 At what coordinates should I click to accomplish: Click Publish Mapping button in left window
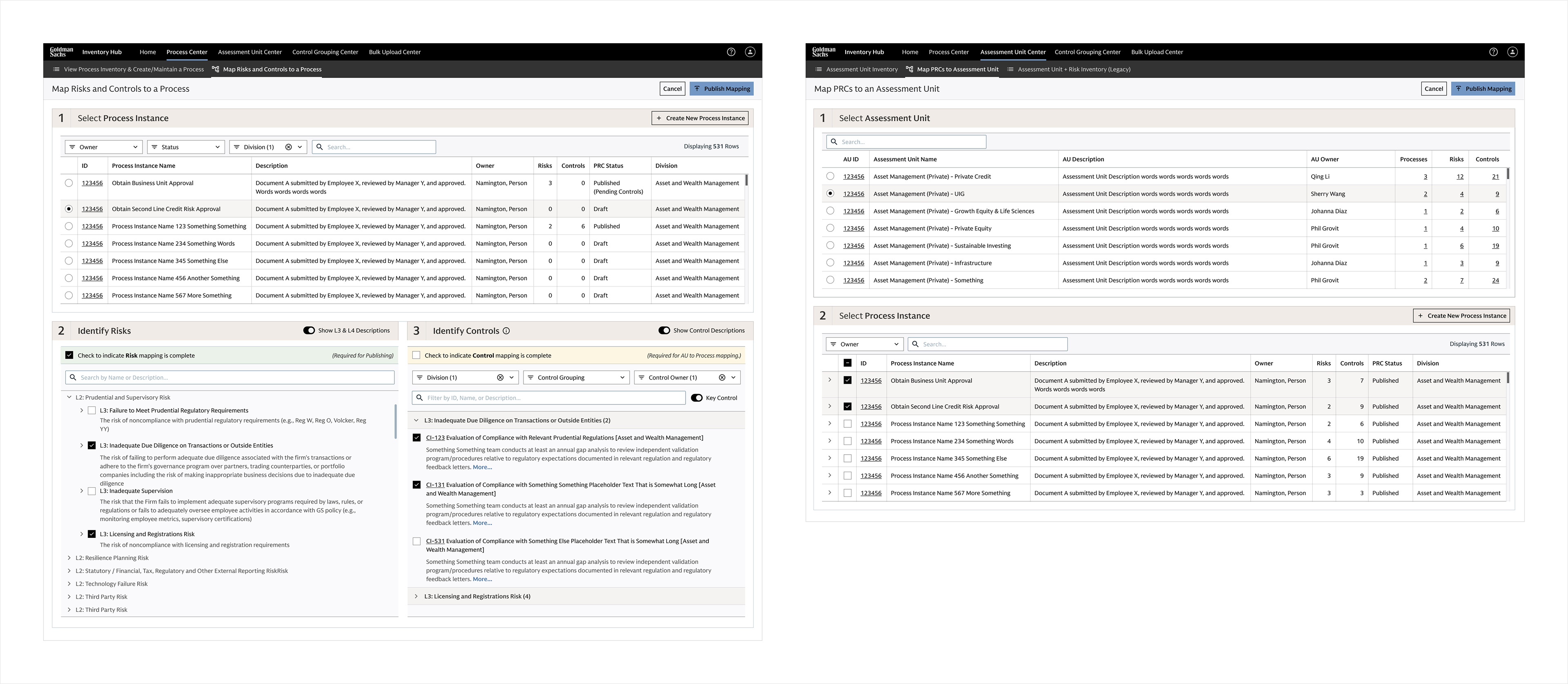(722, 89)
